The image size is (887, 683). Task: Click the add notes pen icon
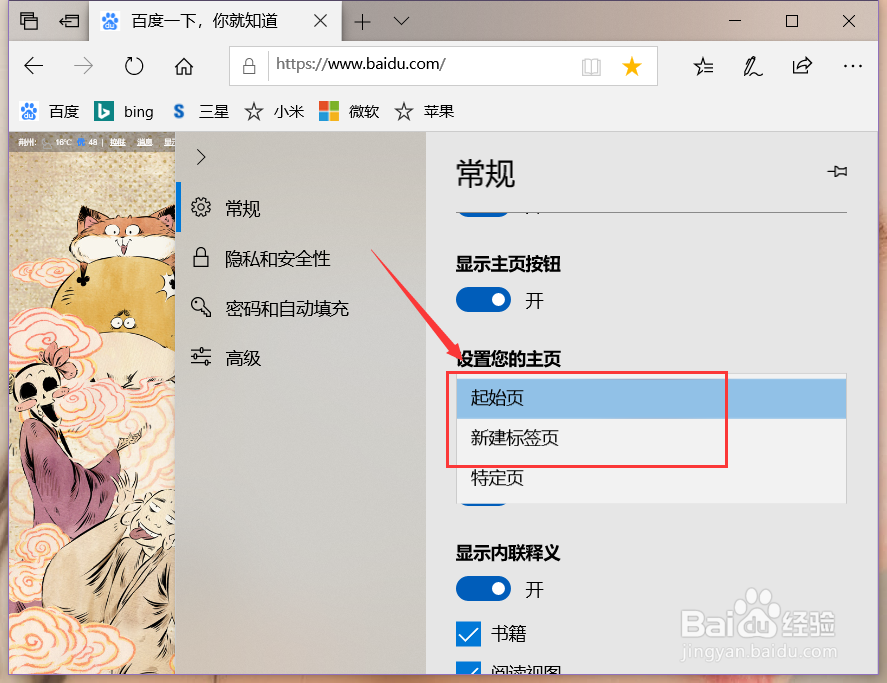[x=752, y=66]
